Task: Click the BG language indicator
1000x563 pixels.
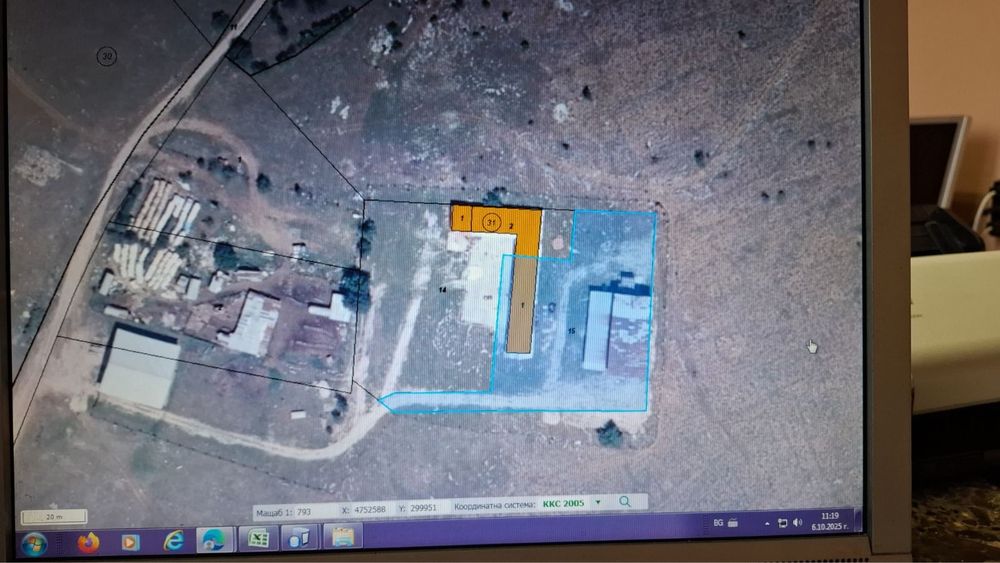Action: pos(718,523)
